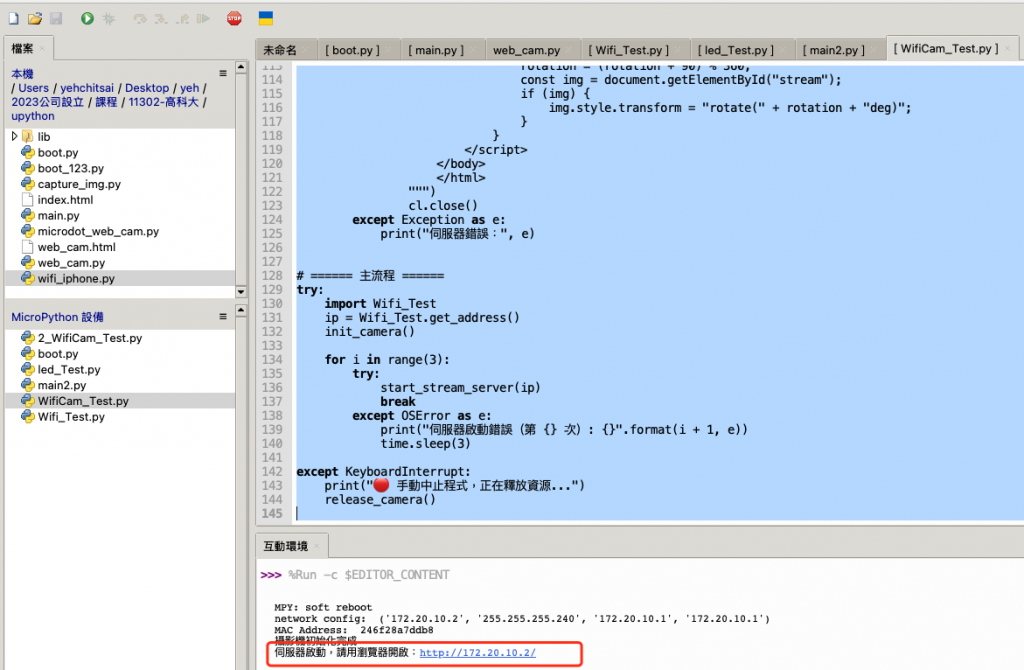This screenshot has width=1024, height=670.
Task: Switch to the 未命名 editor tab
Action: (x=280, y=50)
